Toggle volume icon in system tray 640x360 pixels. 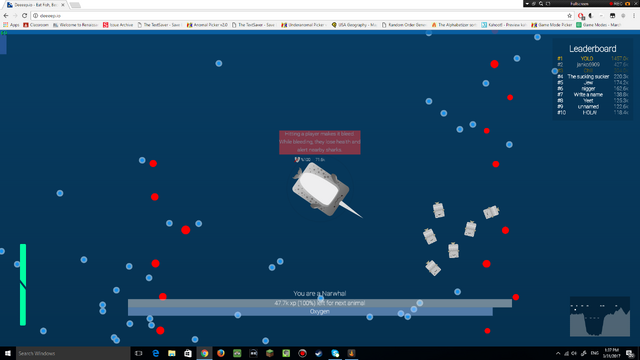574,353
